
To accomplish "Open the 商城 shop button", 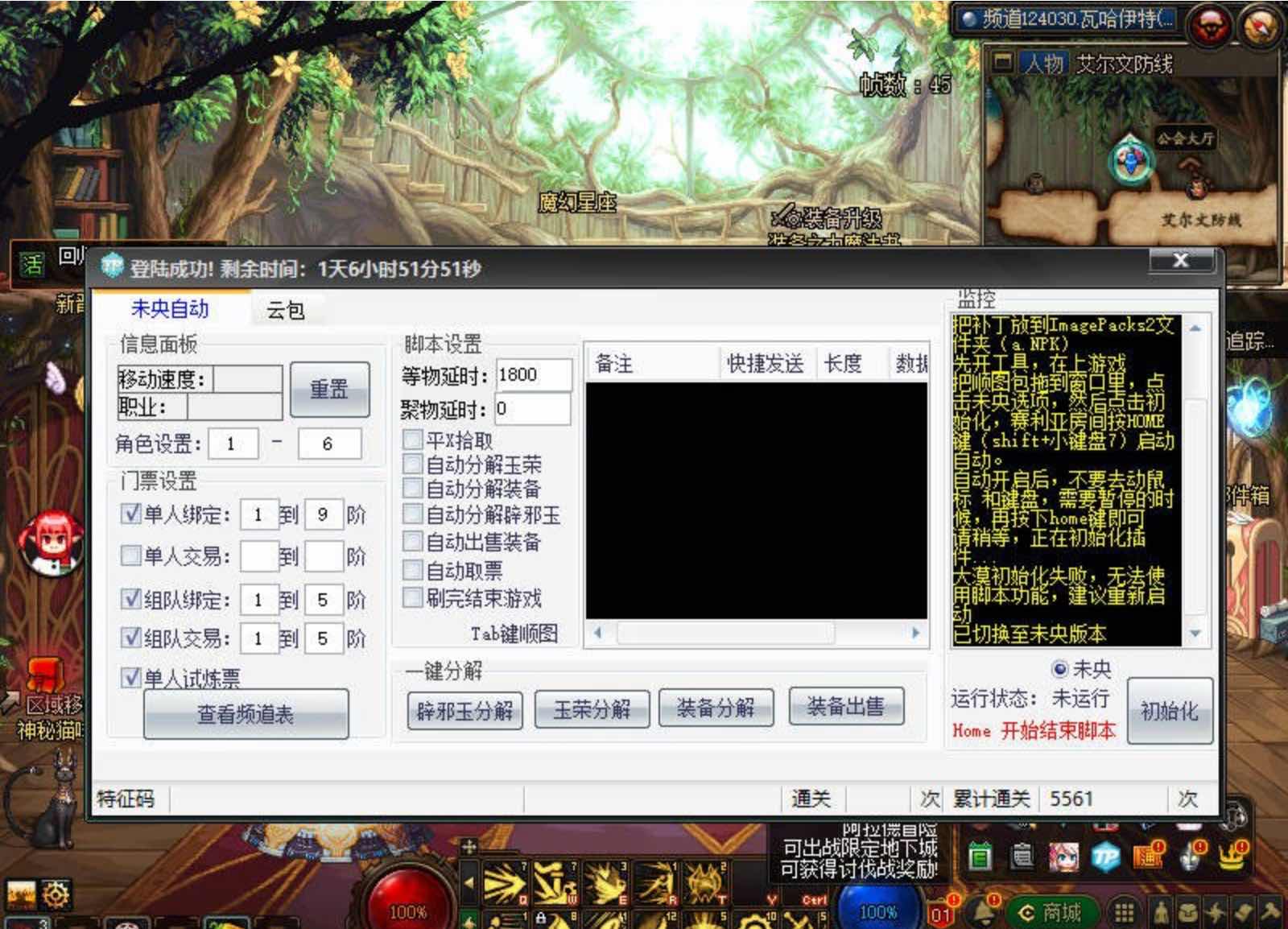I will point(1052,913).
